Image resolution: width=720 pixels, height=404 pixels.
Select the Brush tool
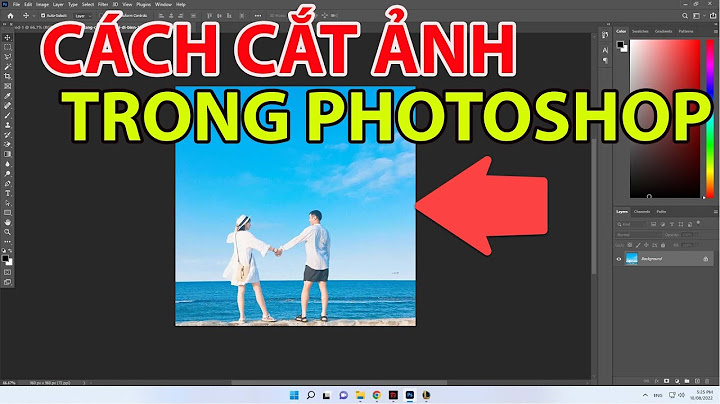point(7,116)
